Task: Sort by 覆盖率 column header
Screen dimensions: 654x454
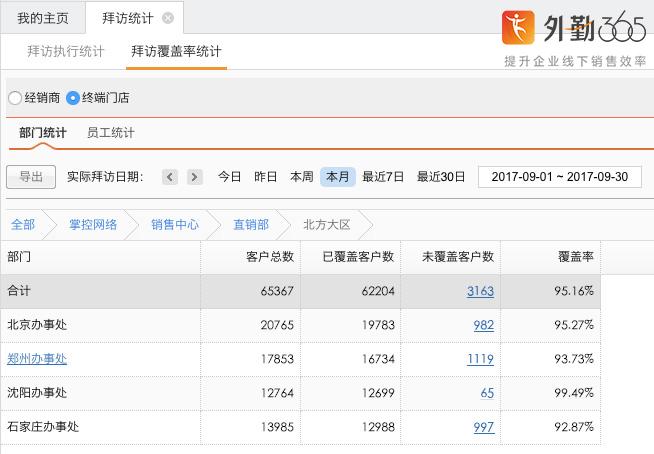Action: [575, 257]
